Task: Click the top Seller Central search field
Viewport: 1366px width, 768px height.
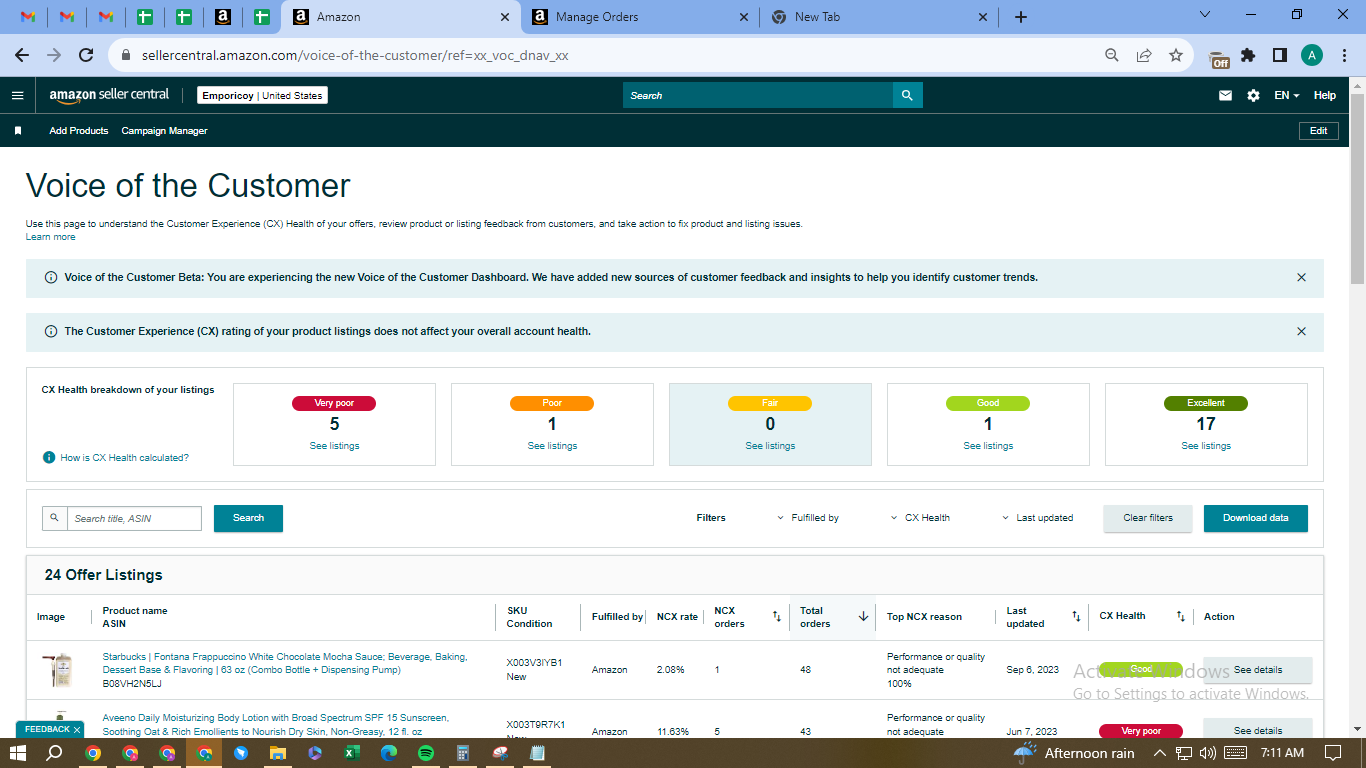Action: [x=758, y=95]
